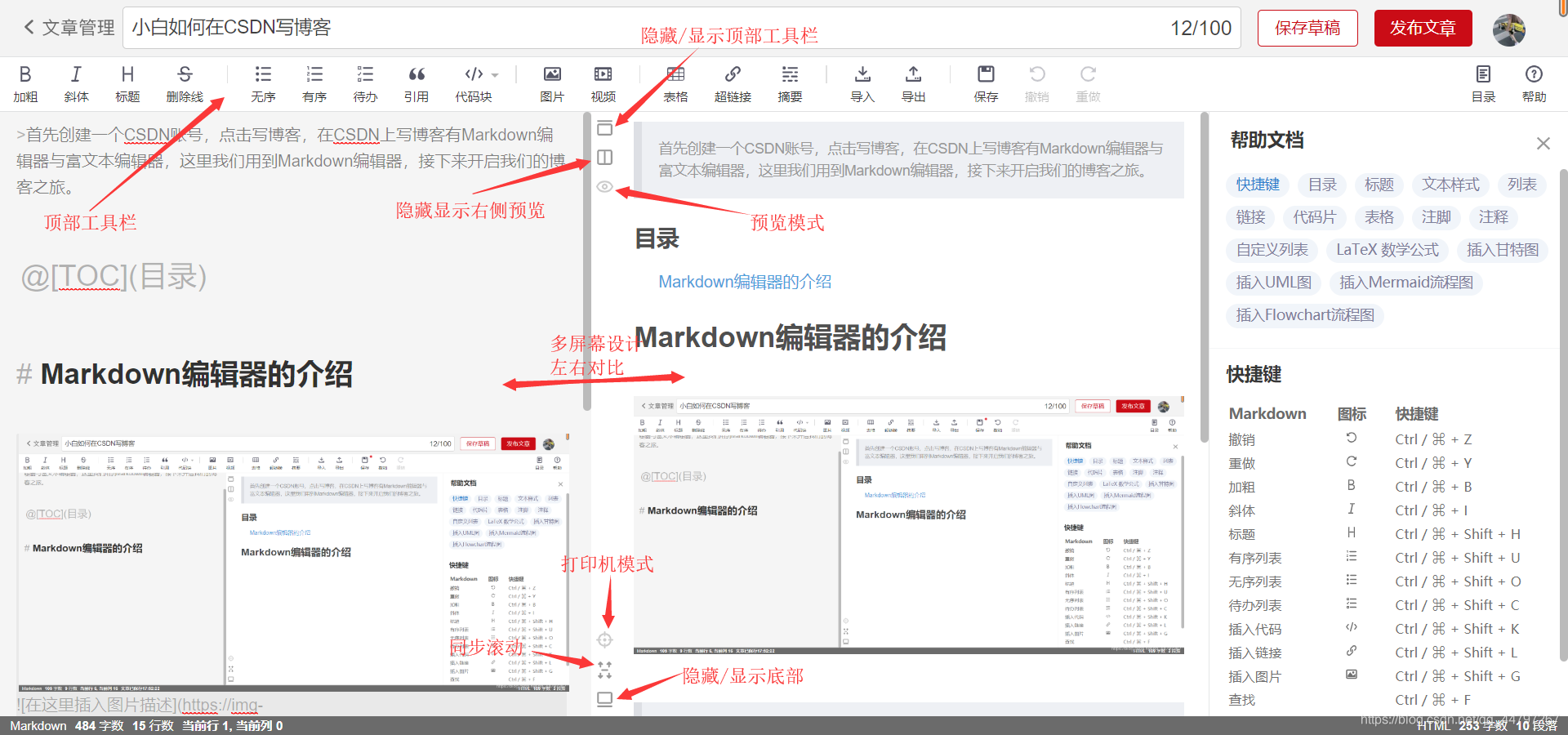
Task: Toggle synchronized scrolling icon
Action: [x=604, y=670]
